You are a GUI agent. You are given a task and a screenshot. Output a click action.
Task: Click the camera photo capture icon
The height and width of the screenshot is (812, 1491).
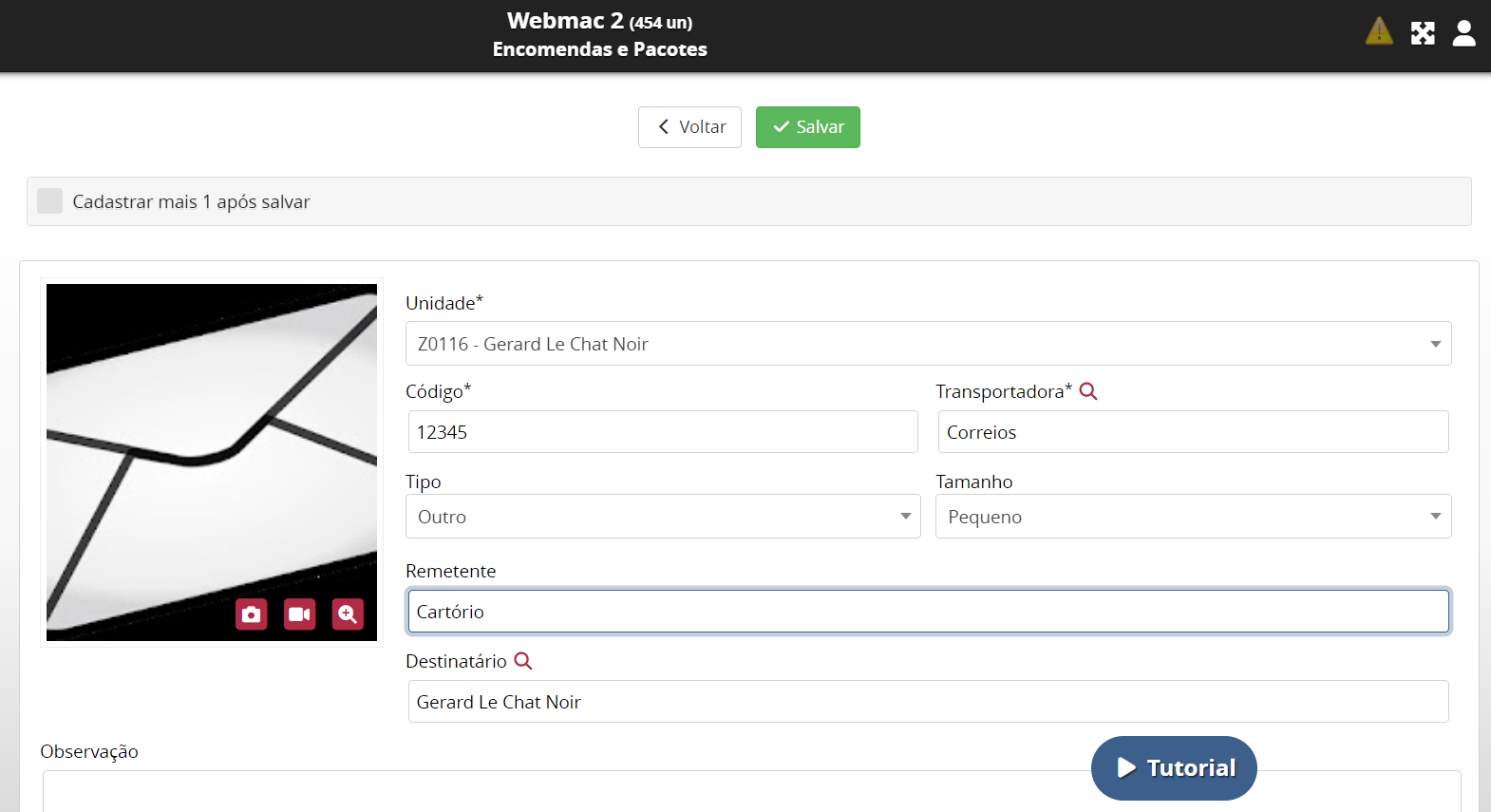tap(251, 614)
